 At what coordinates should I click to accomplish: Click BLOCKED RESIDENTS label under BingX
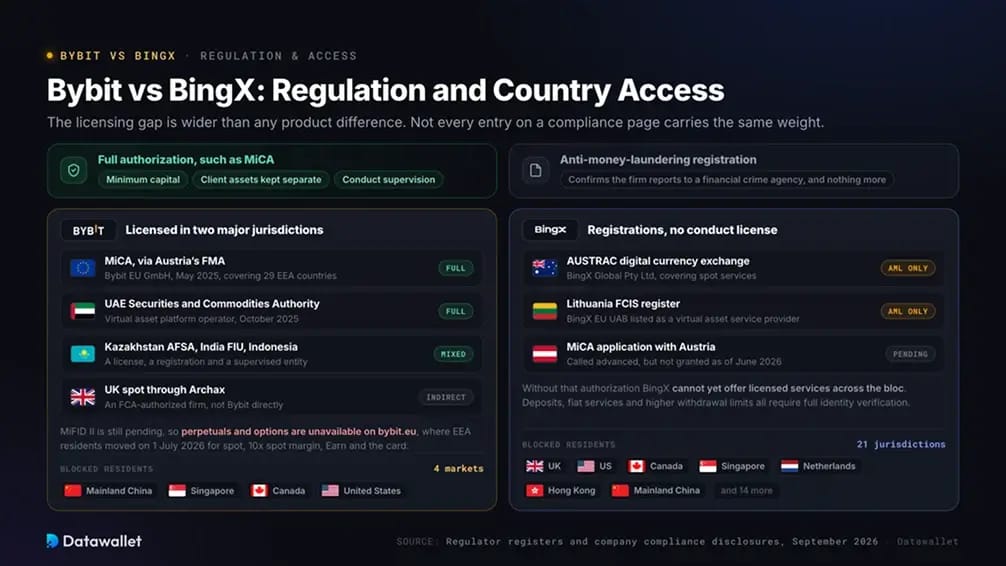tap(568, 445)
